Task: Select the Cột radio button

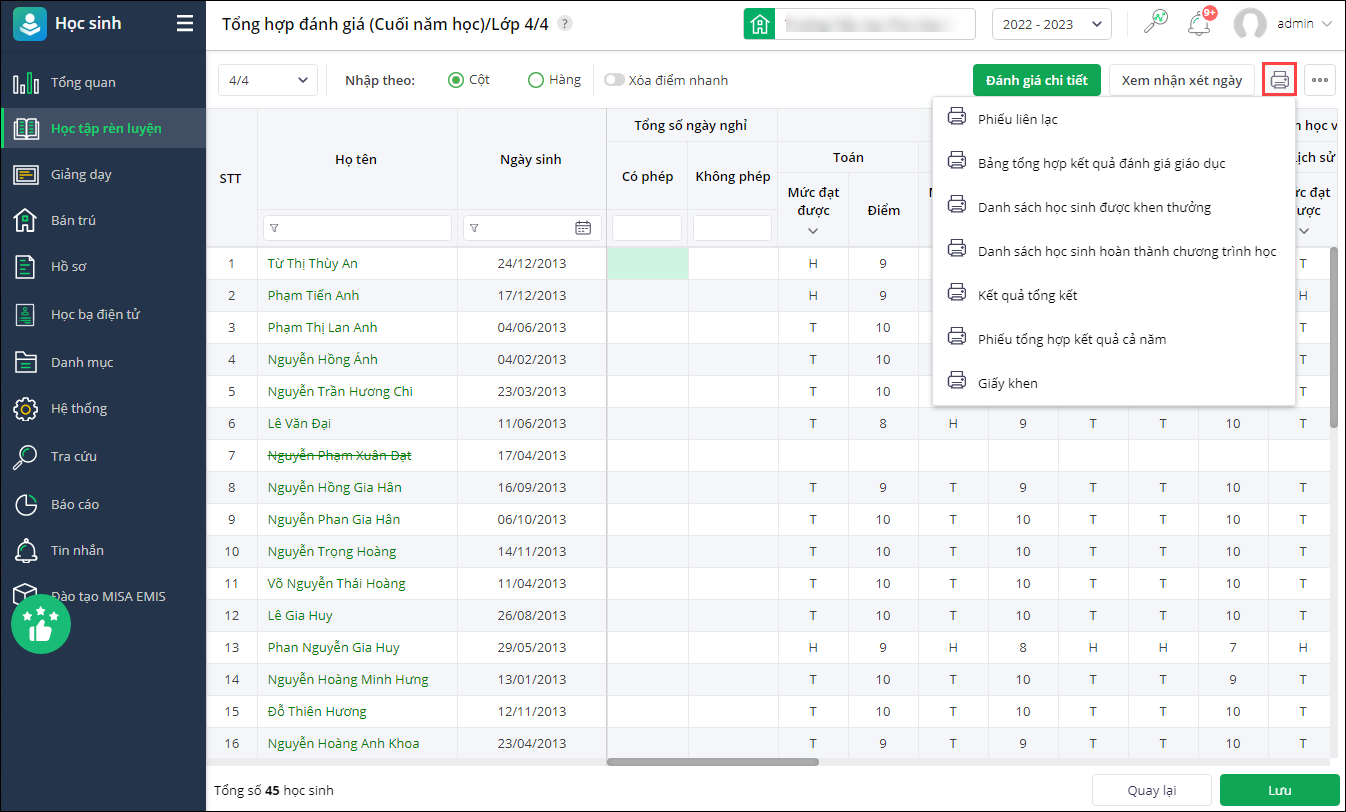Action: click(456, 80)
